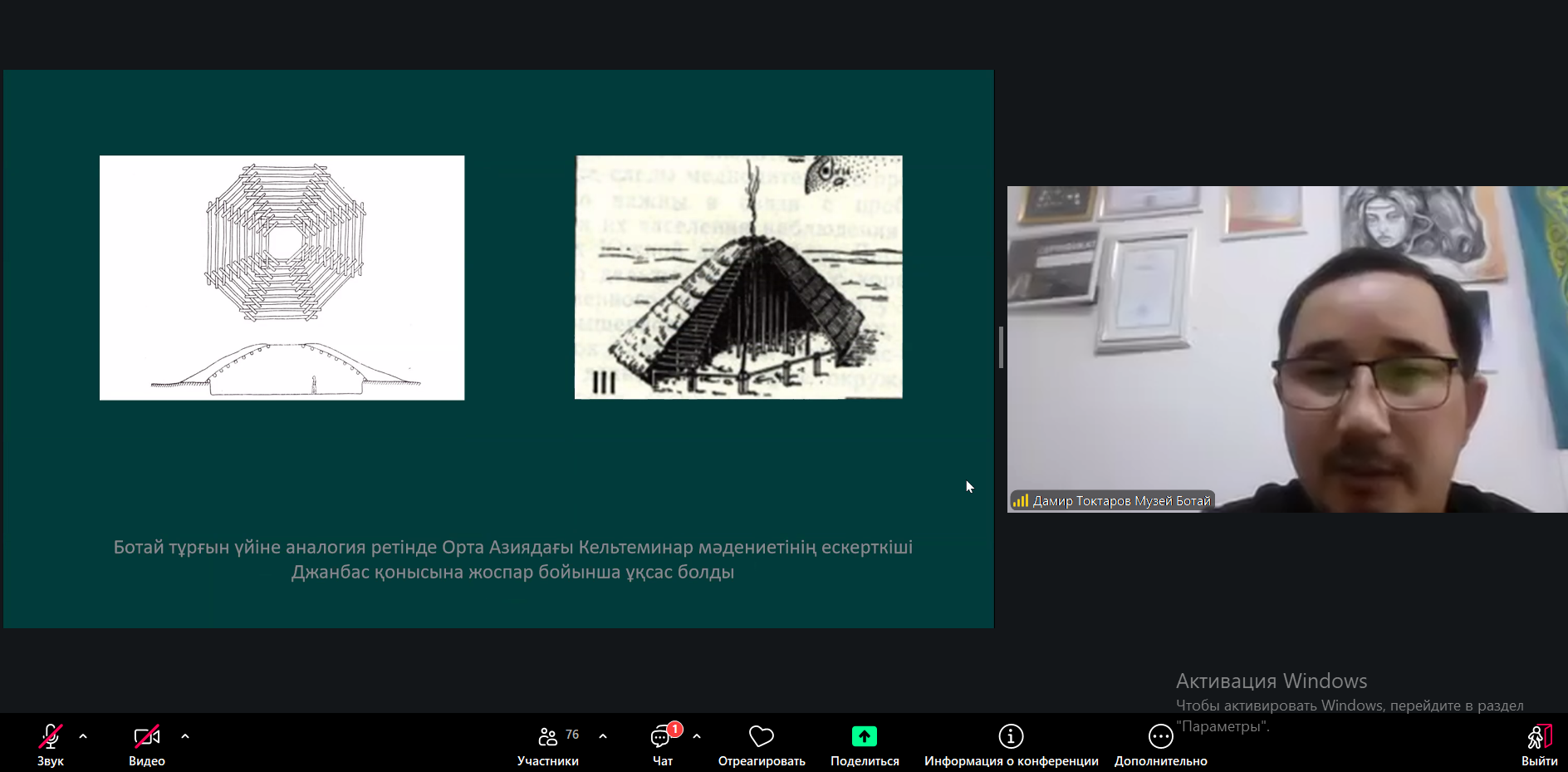Click the red chat notification badge
The height and width of the screenshot is (772, 1568).
675,729
